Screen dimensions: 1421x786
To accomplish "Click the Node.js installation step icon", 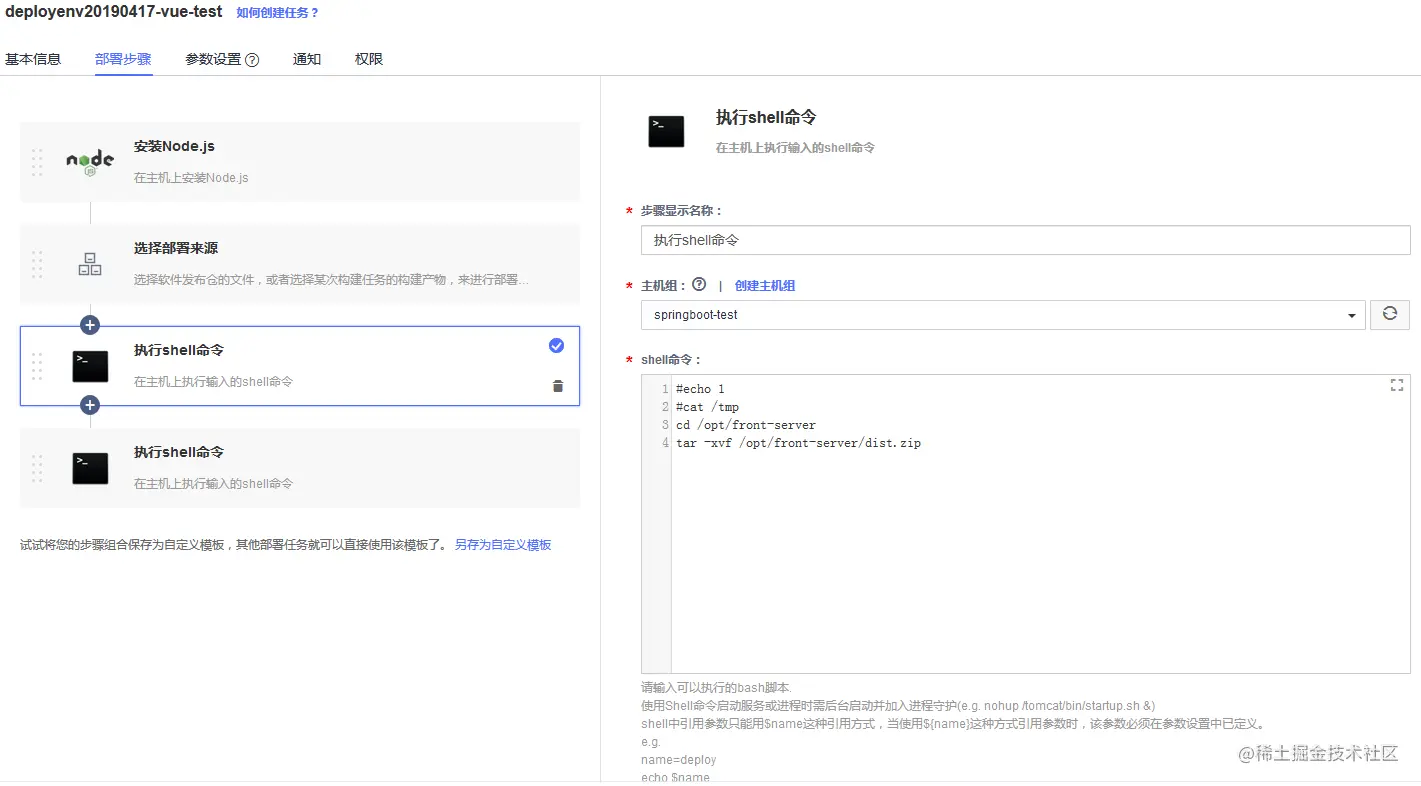I will pos(89,160).
